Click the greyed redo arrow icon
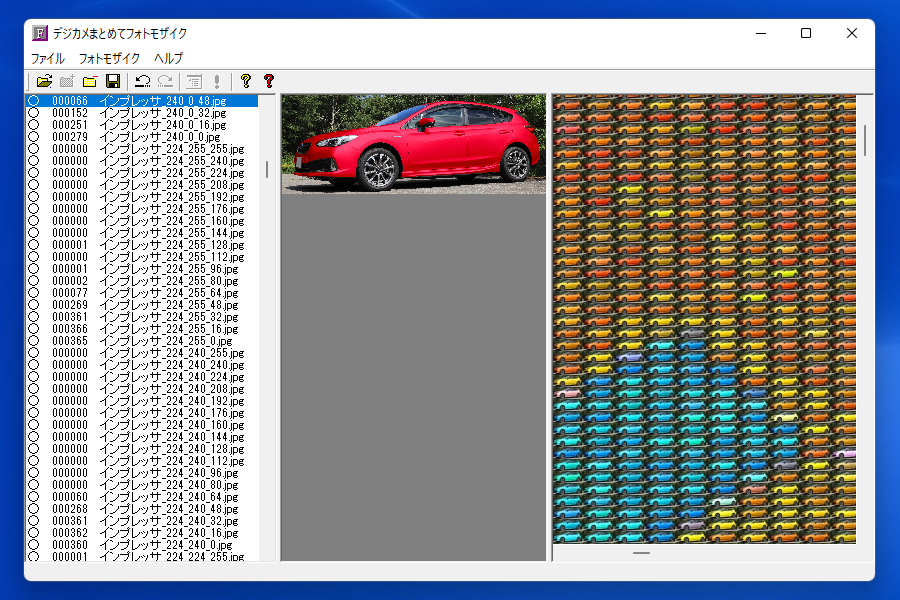 165,82
